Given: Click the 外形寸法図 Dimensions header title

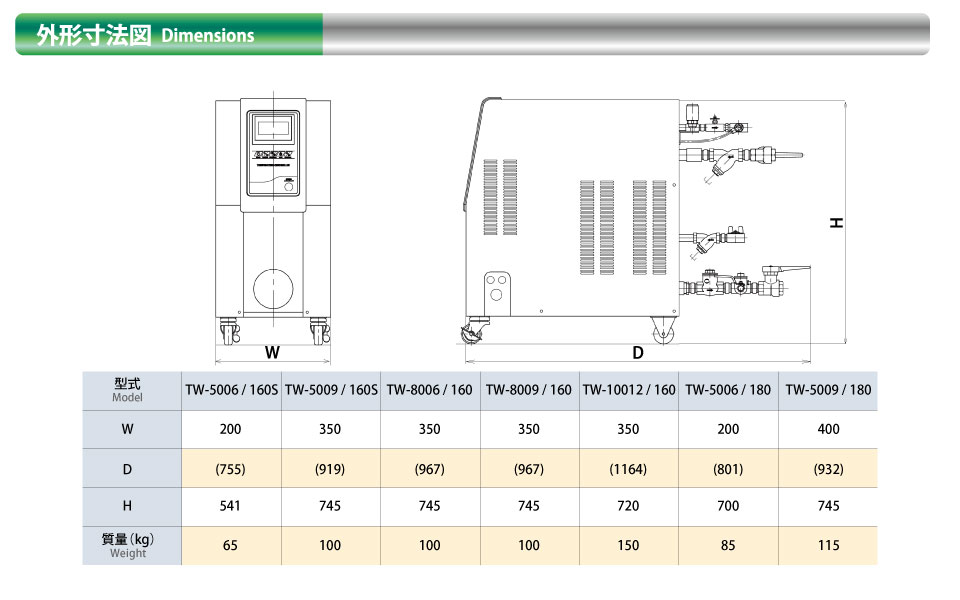Looking at the screenshot, I should tap(145, 35).
